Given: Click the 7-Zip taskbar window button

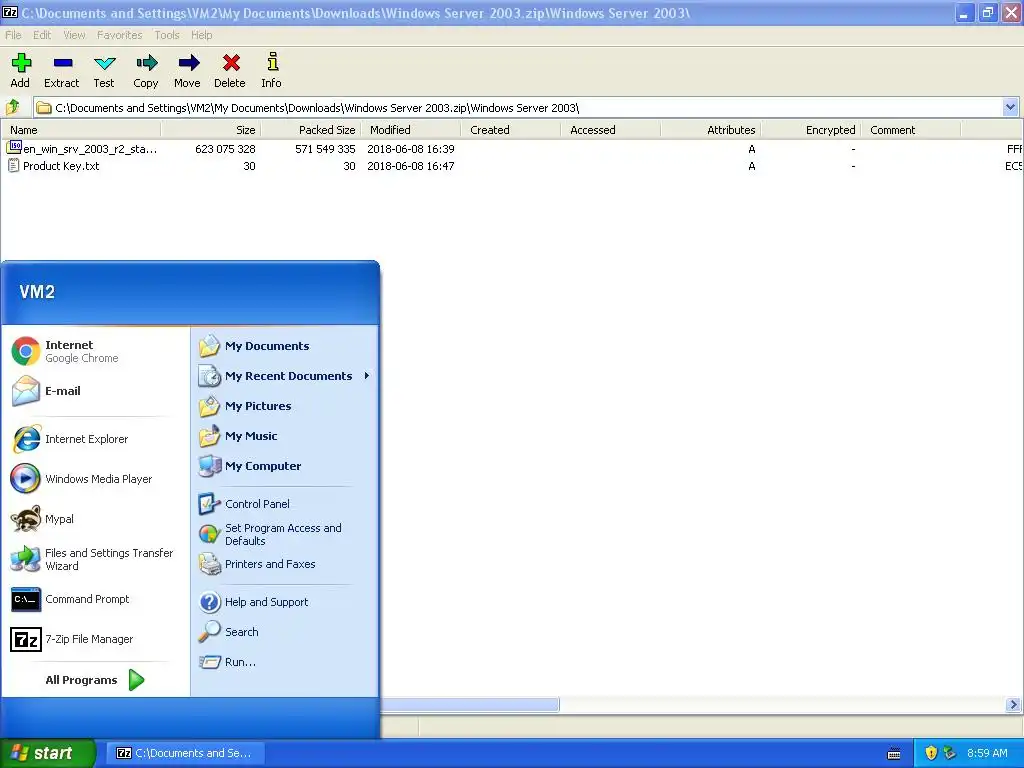Looking at the screenshot, I should (x=184, y=753).
